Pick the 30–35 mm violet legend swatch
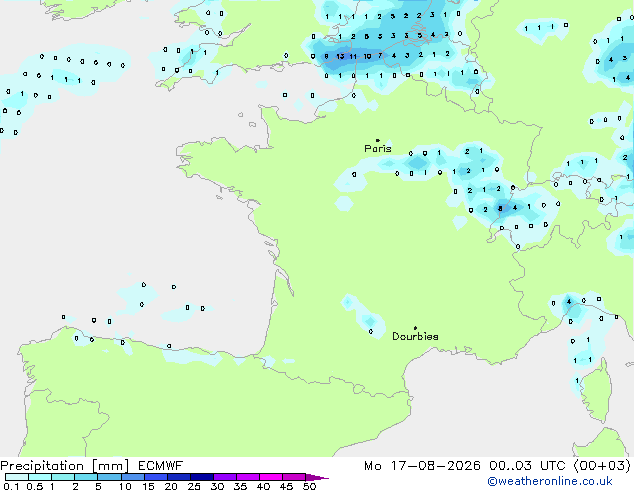This screenshot has width=634, height=490. (x=225, y=477)
